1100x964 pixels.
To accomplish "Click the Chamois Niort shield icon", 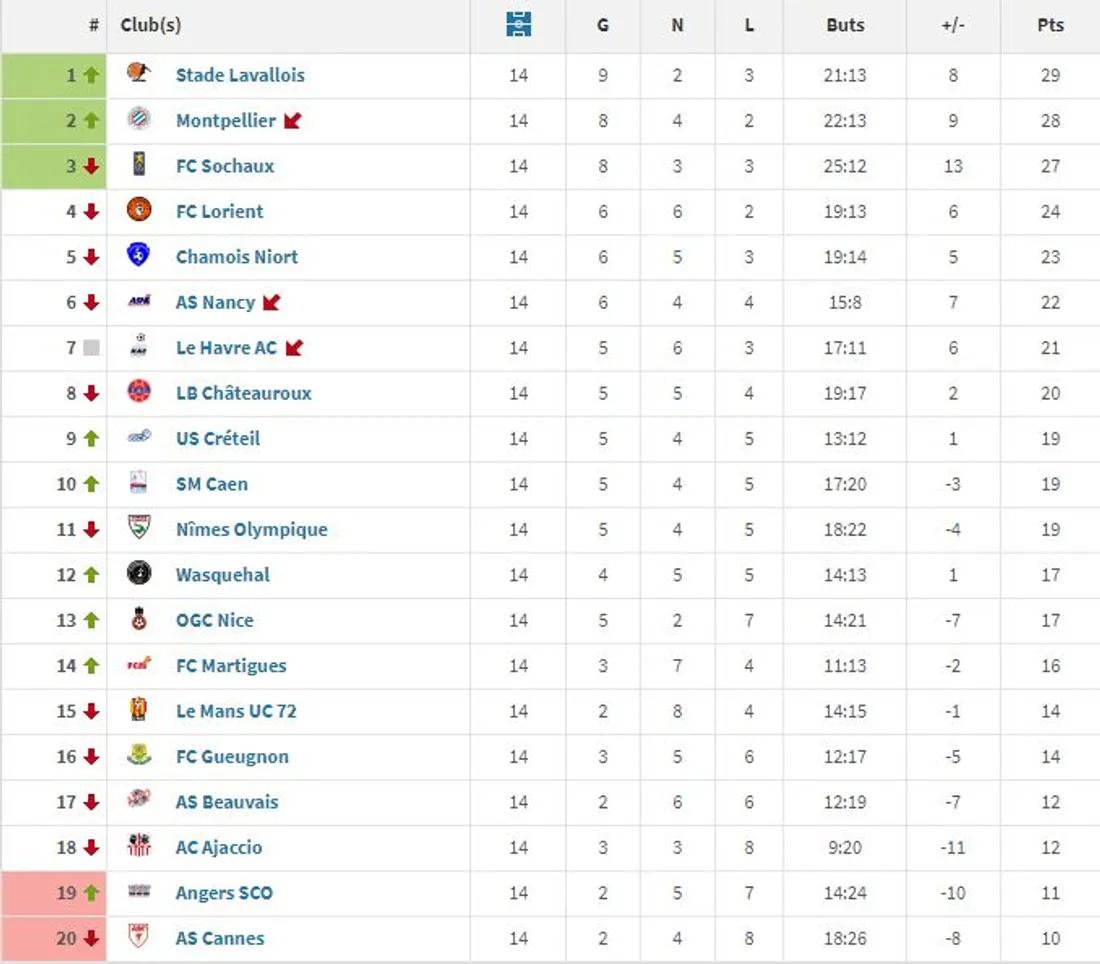I will [137, 256].
